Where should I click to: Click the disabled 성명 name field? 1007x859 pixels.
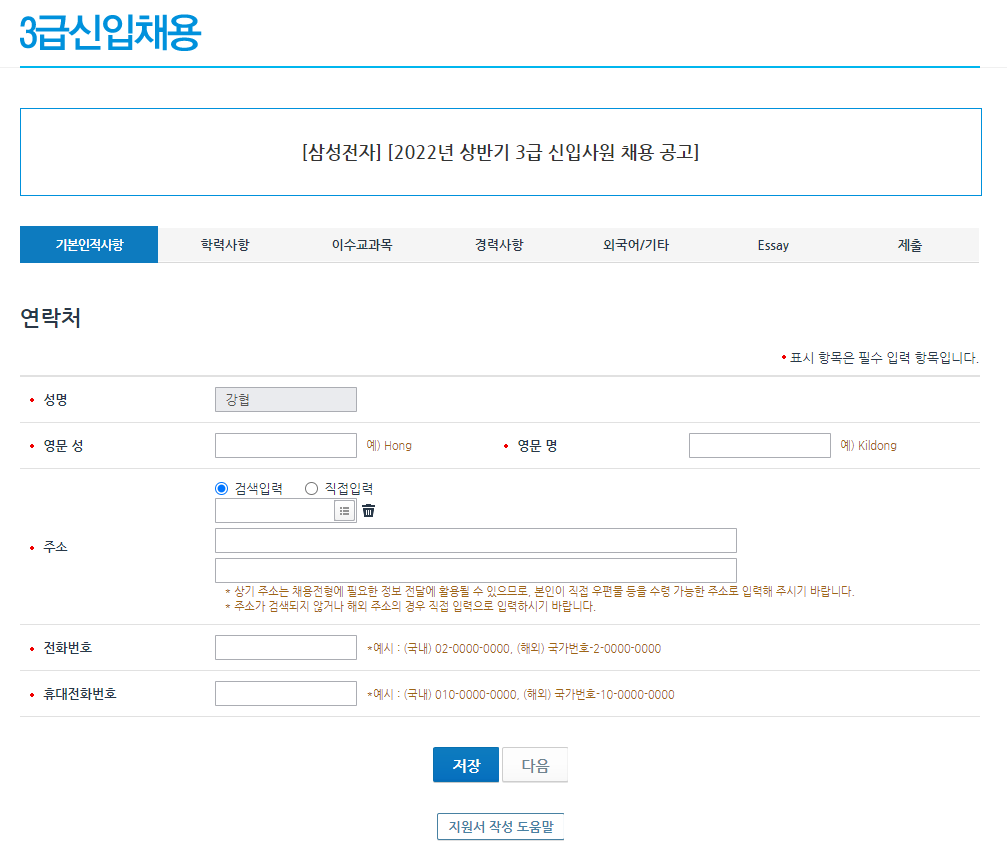(286, 399)
